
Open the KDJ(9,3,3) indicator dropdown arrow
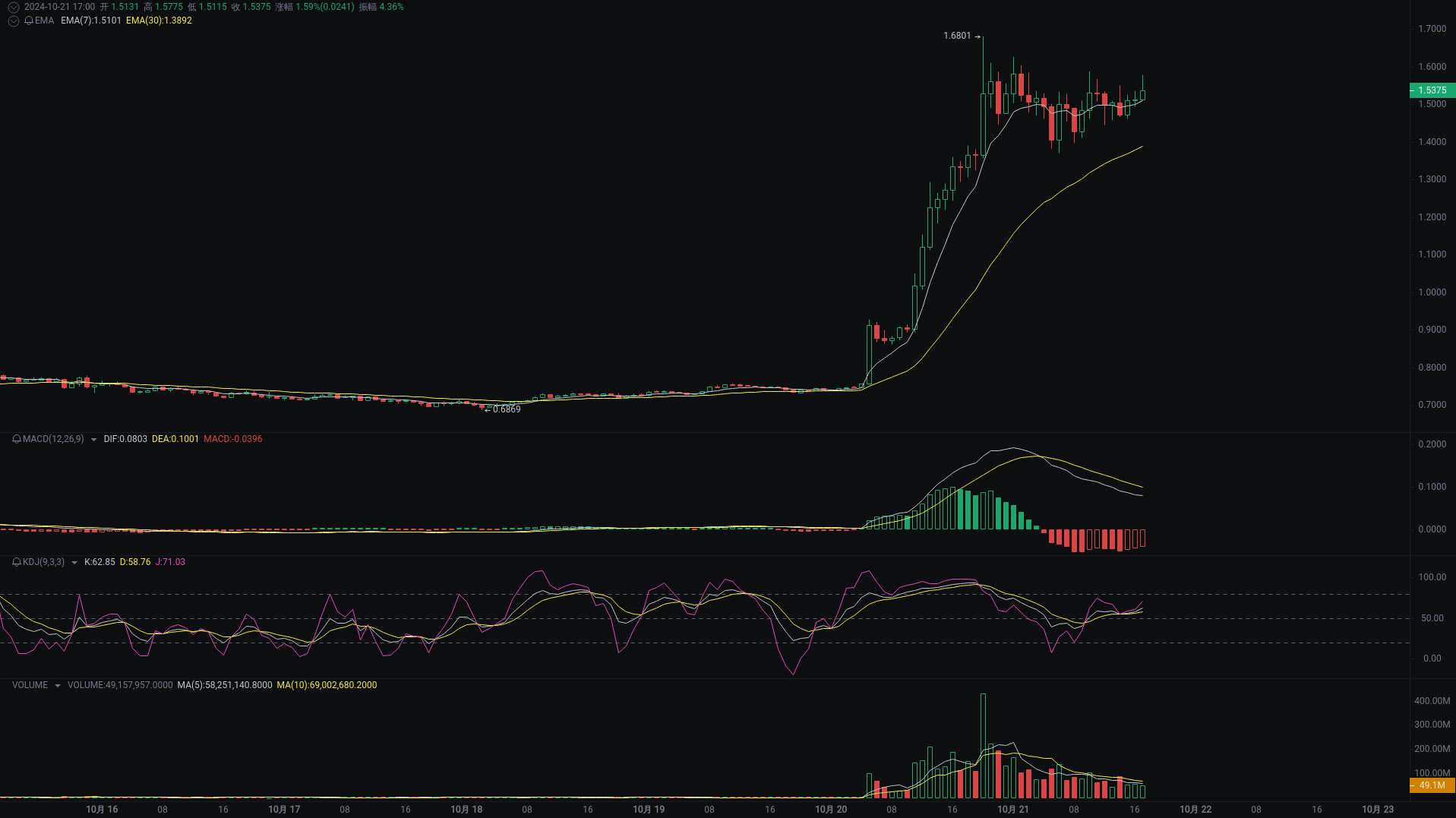pos(74,563)
